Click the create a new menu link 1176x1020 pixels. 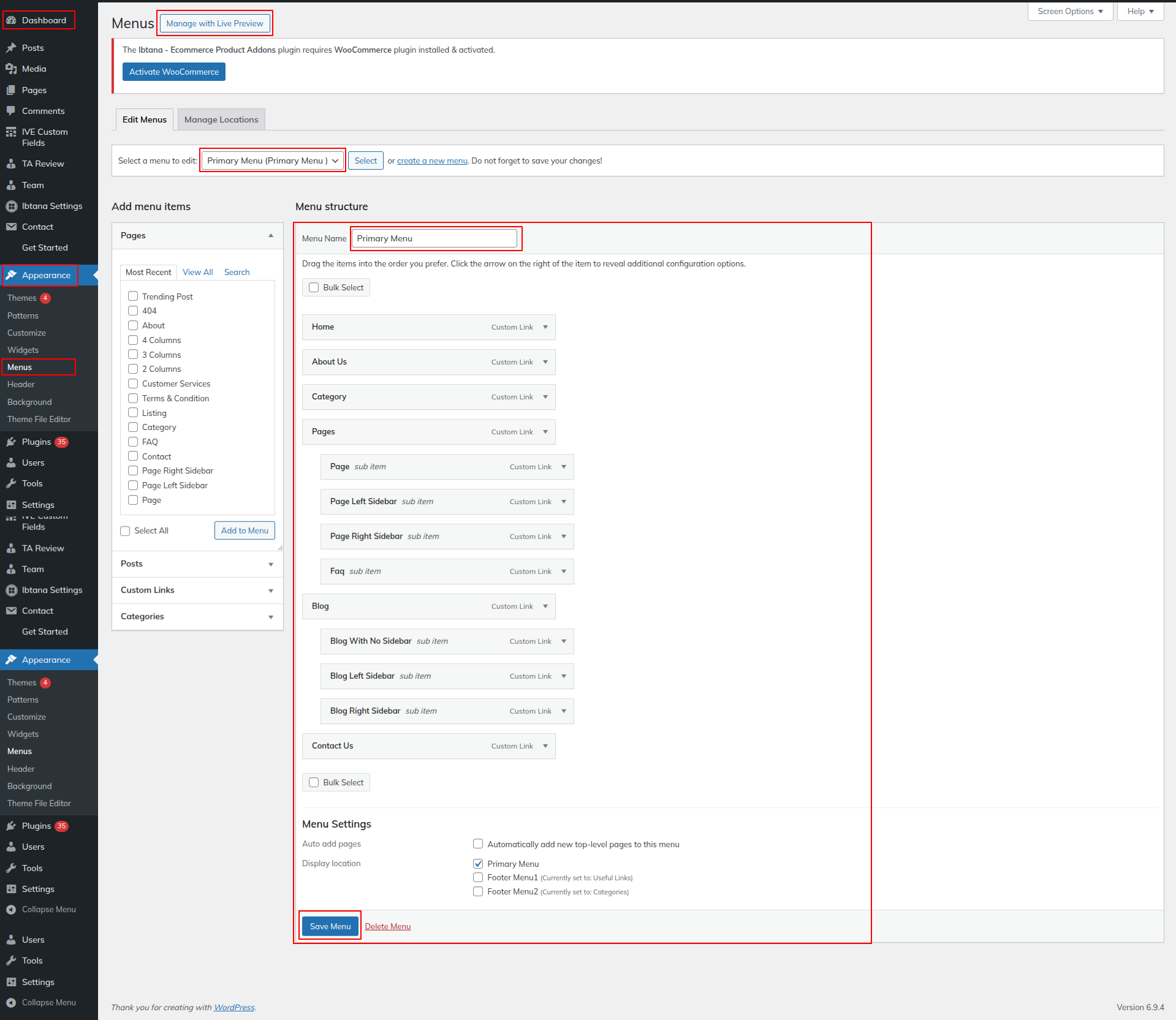432,161
